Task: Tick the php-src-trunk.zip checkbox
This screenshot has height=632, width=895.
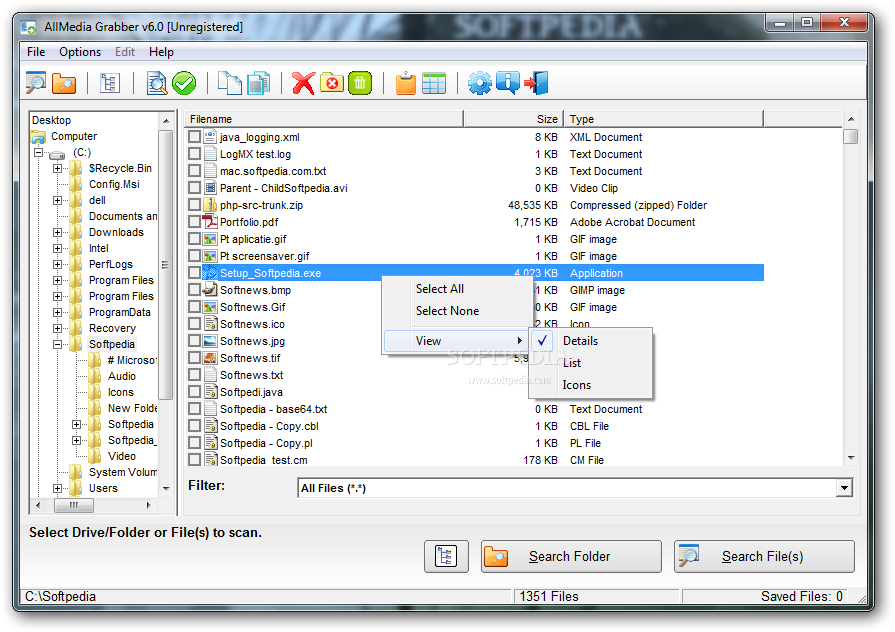Action: [195, 204]
